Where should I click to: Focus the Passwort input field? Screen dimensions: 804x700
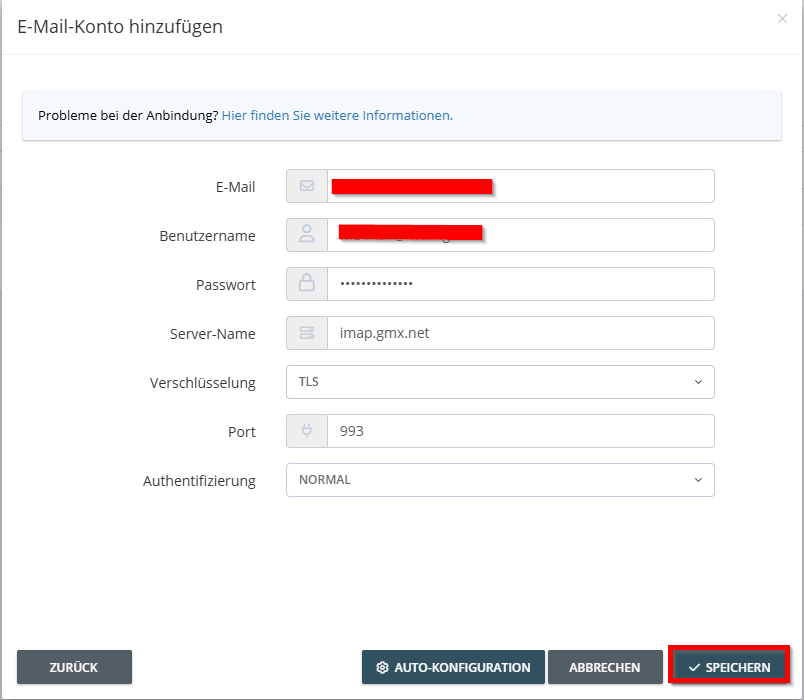(520, 284)
